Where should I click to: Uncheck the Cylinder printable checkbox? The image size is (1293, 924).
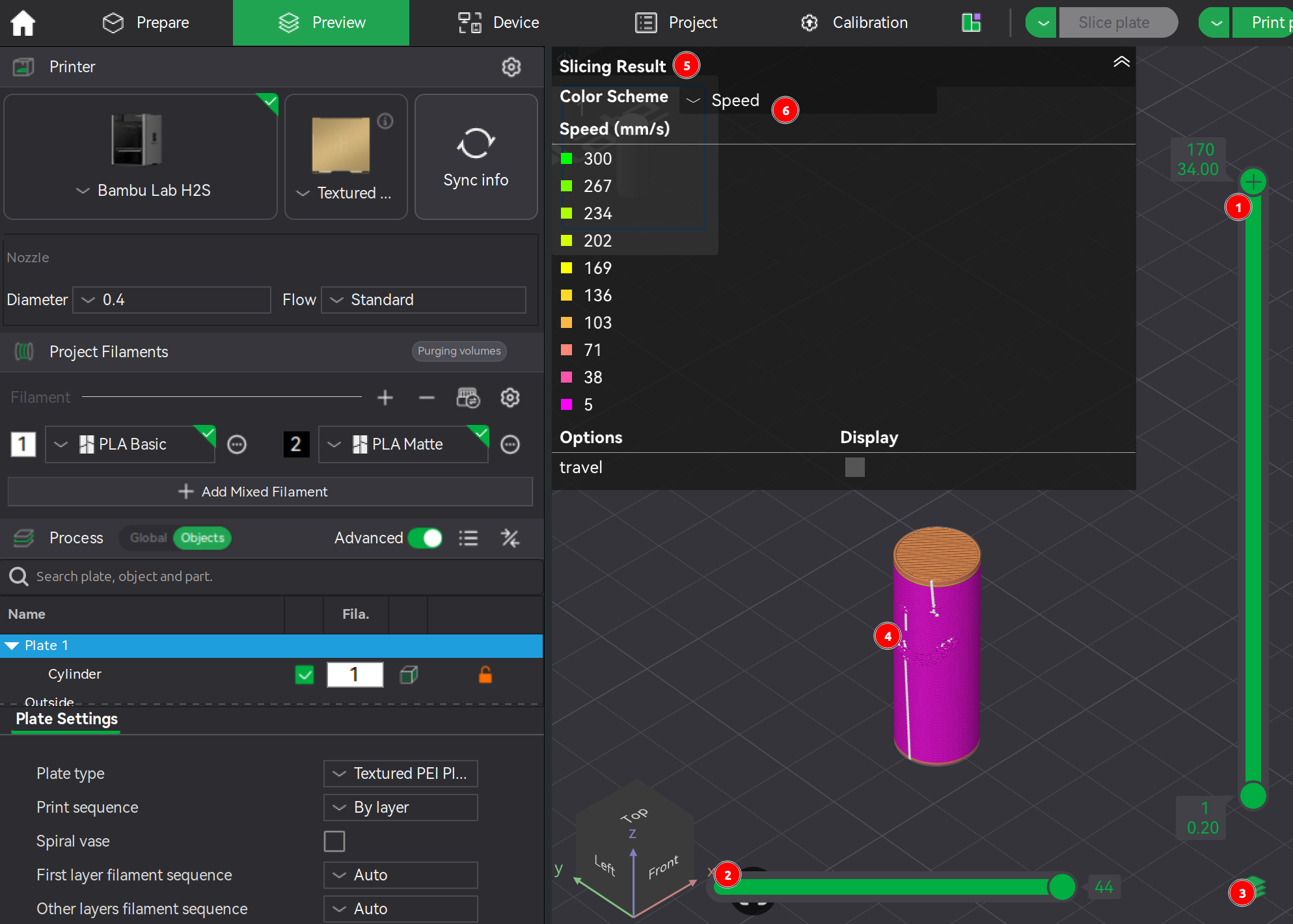(305, 675)
